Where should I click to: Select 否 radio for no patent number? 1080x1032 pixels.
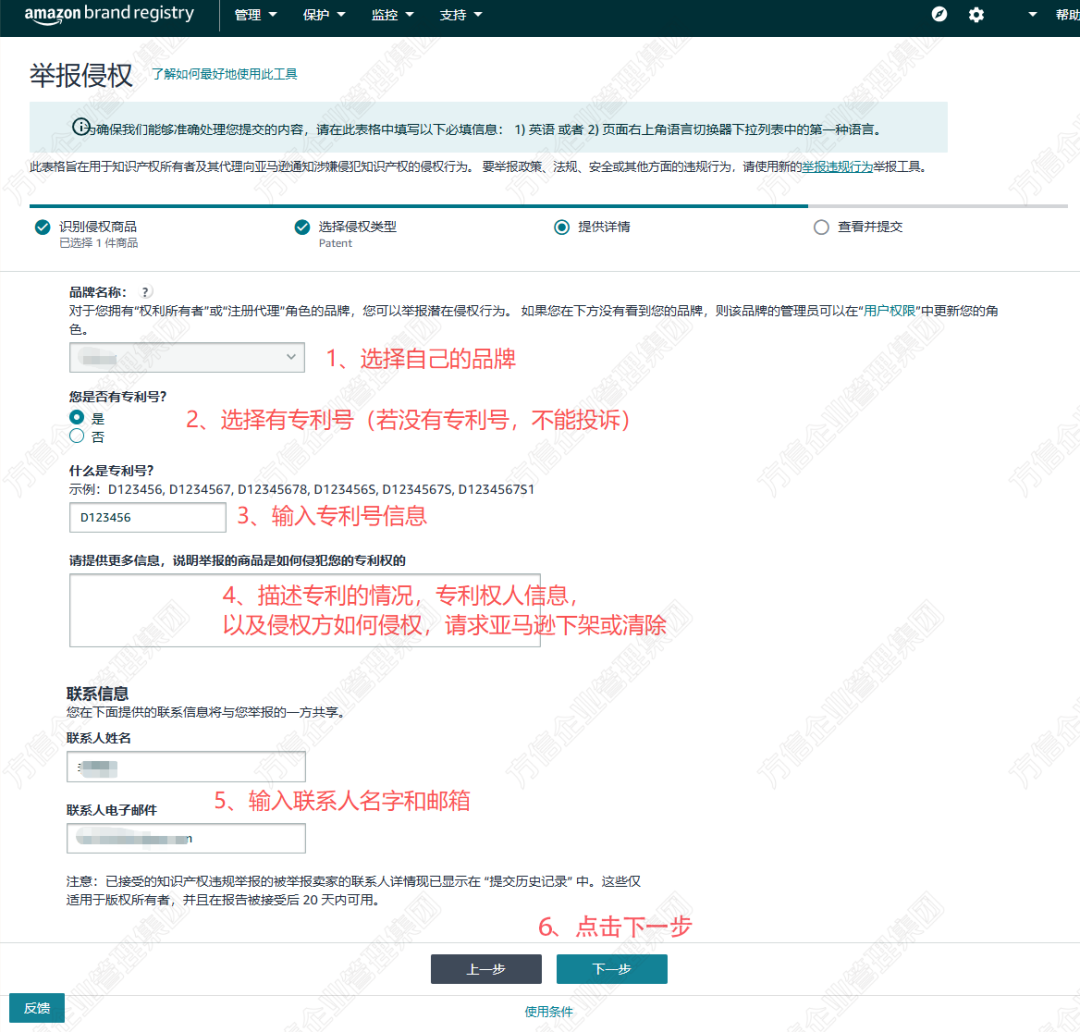point(77,436)
